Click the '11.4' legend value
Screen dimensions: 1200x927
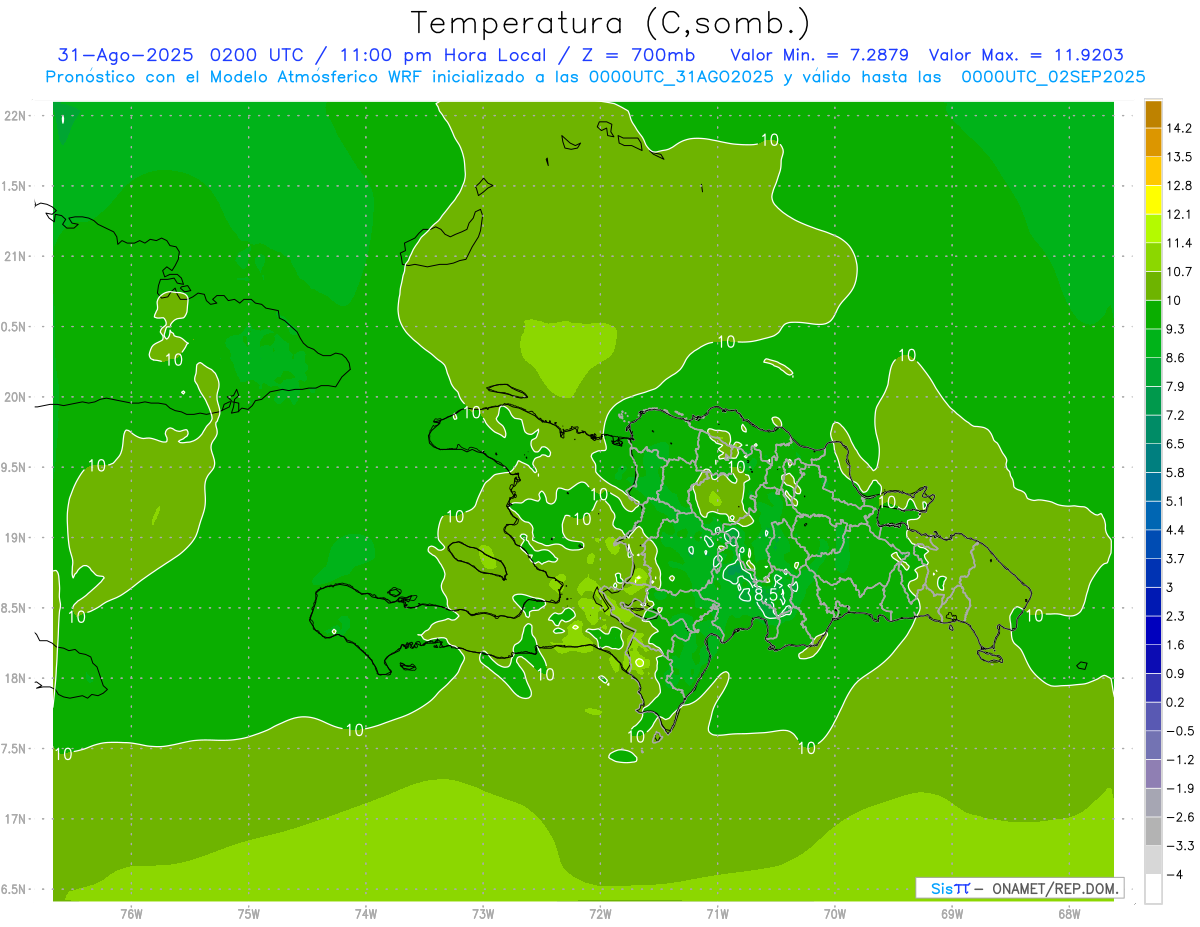(x=1181, y=243)
